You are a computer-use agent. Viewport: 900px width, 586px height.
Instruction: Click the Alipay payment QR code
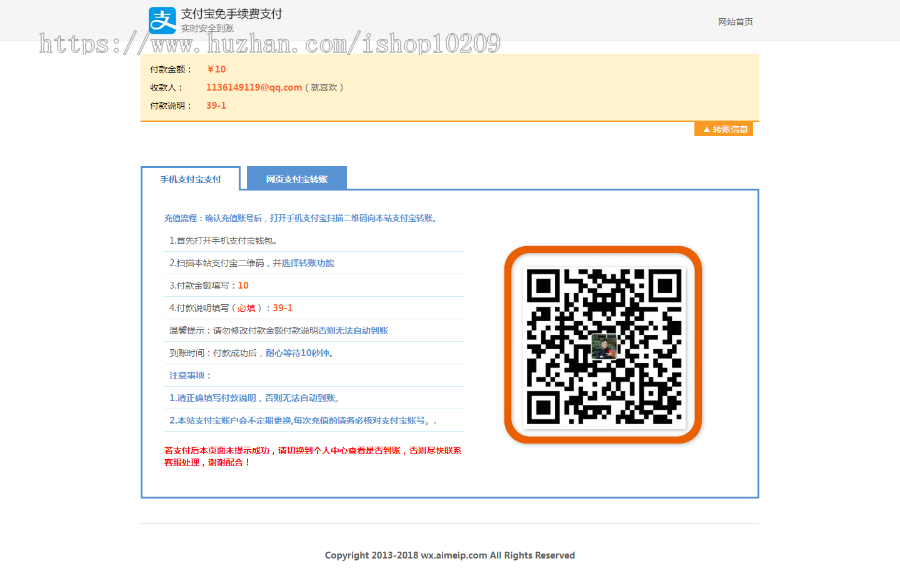click(x=603, y=345)
